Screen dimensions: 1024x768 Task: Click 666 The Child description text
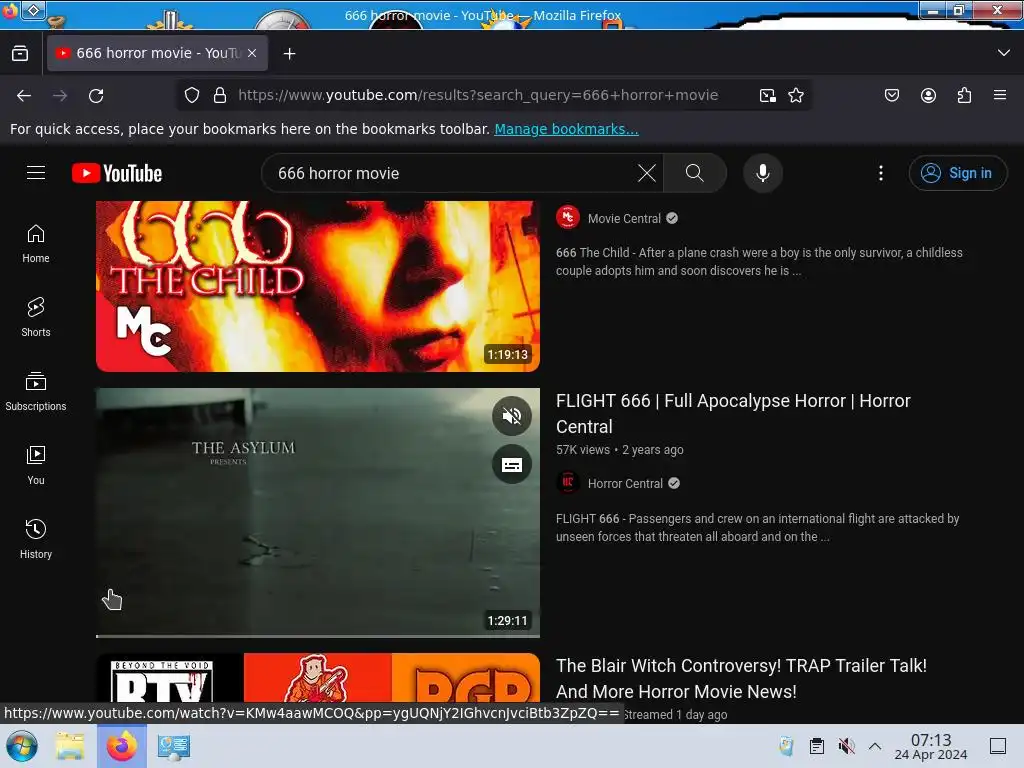pos(759,261)
